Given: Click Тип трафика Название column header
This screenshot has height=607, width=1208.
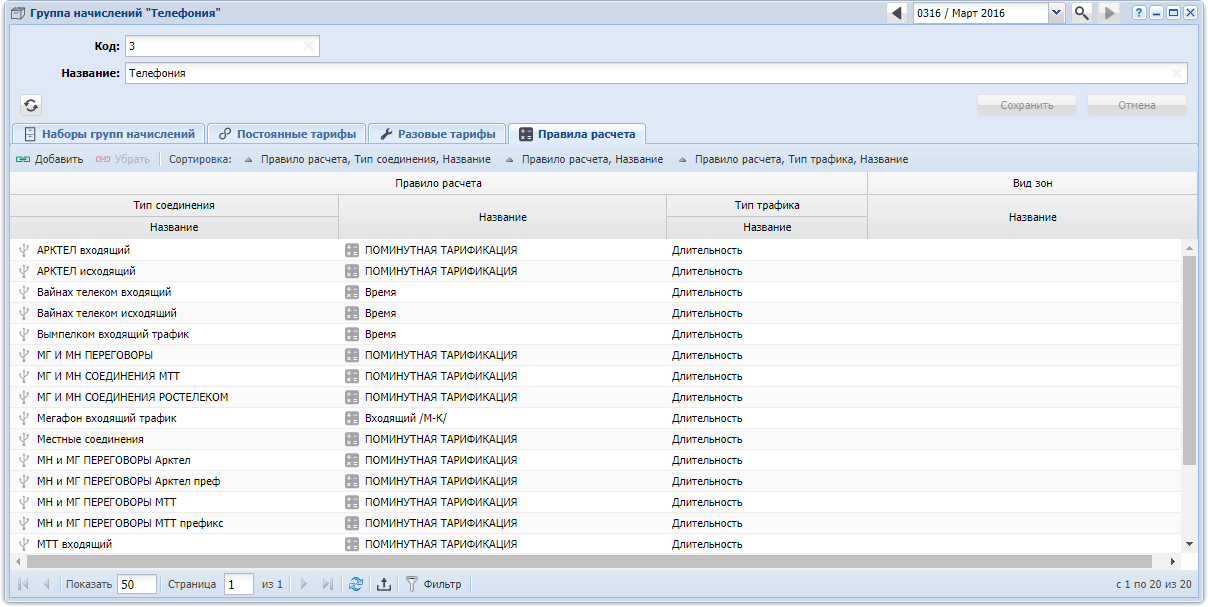Looking at the screenshot, I should (x=767, y=227).
